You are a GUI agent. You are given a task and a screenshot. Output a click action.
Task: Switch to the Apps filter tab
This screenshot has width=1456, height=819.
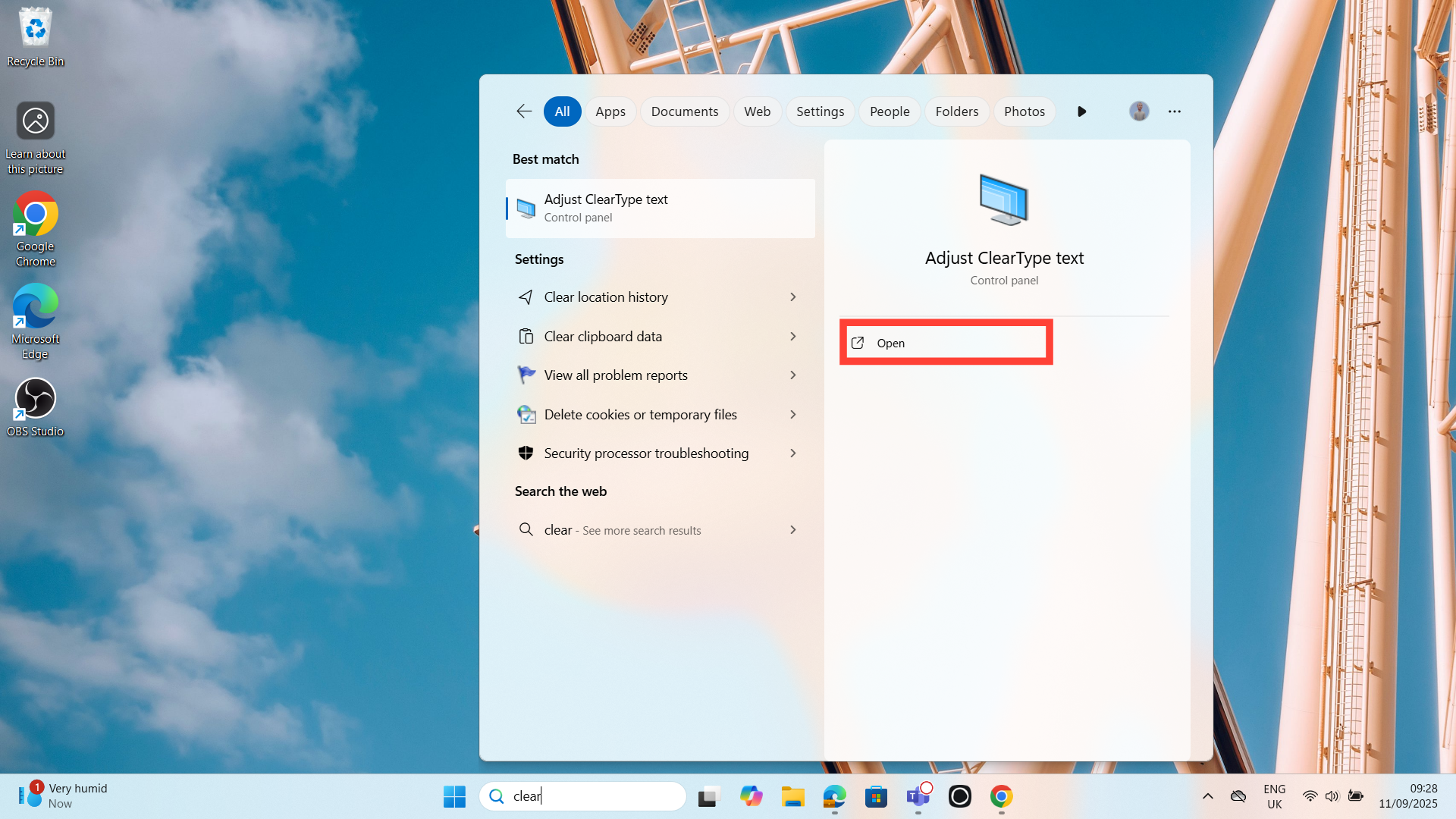610,111
